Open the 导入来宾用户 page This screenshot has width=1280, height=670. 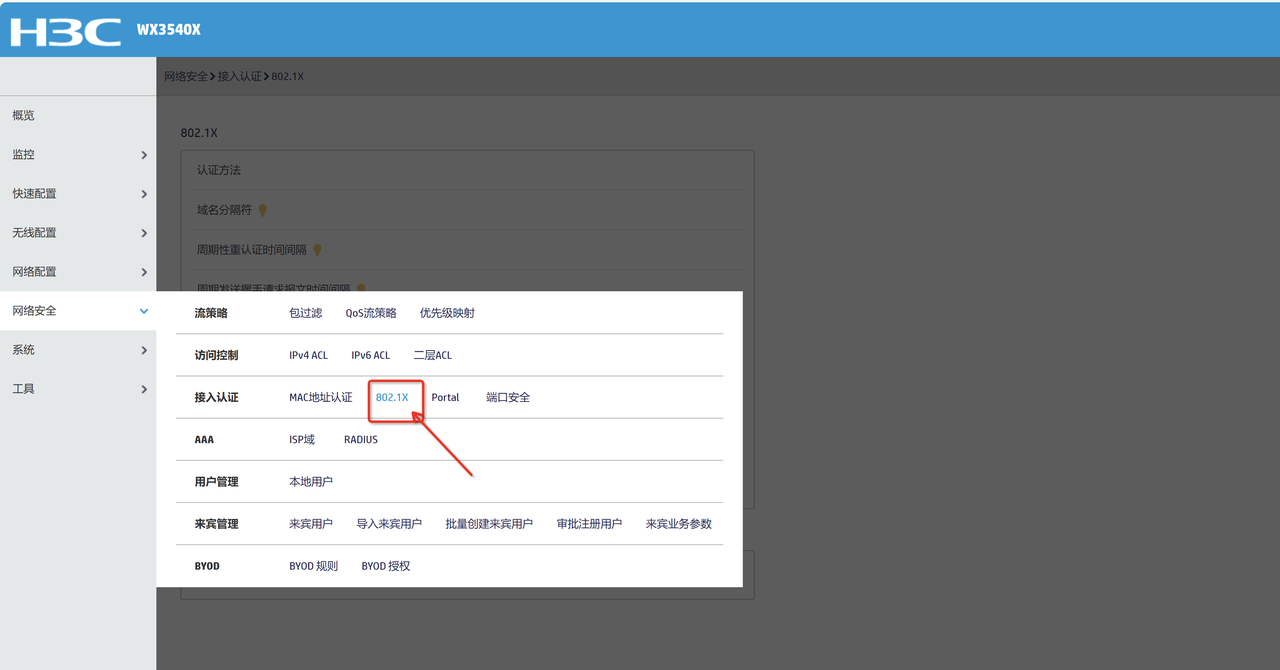coord(389,523)
